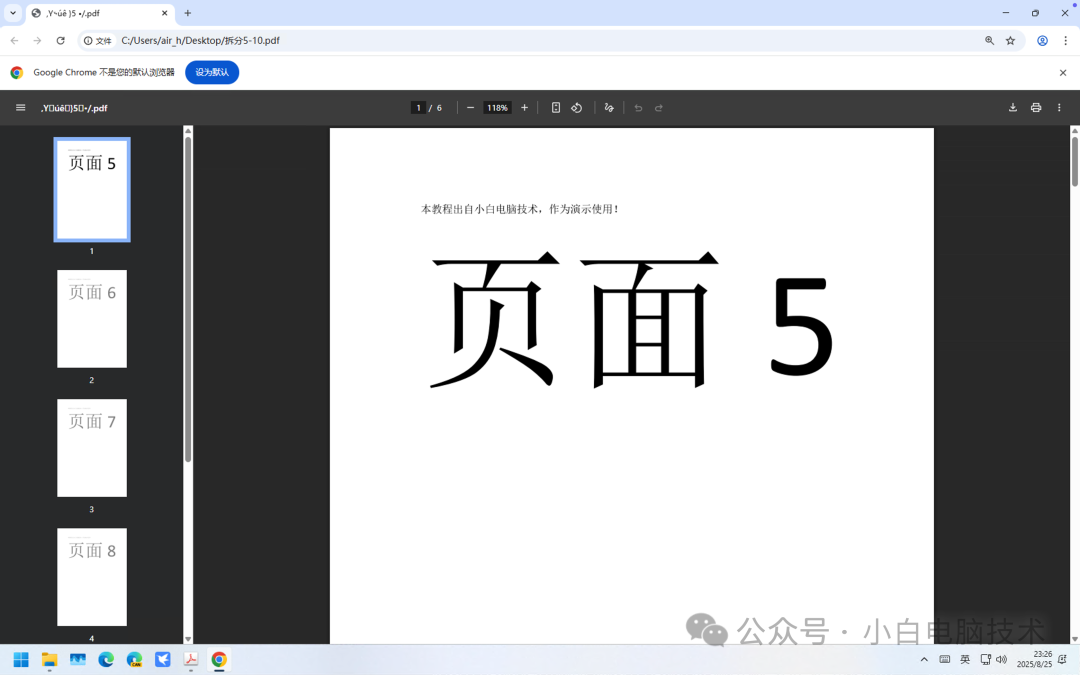Screen dimensions: 1080x675
Task: Zoom in on the document
Action: (524, 107)
